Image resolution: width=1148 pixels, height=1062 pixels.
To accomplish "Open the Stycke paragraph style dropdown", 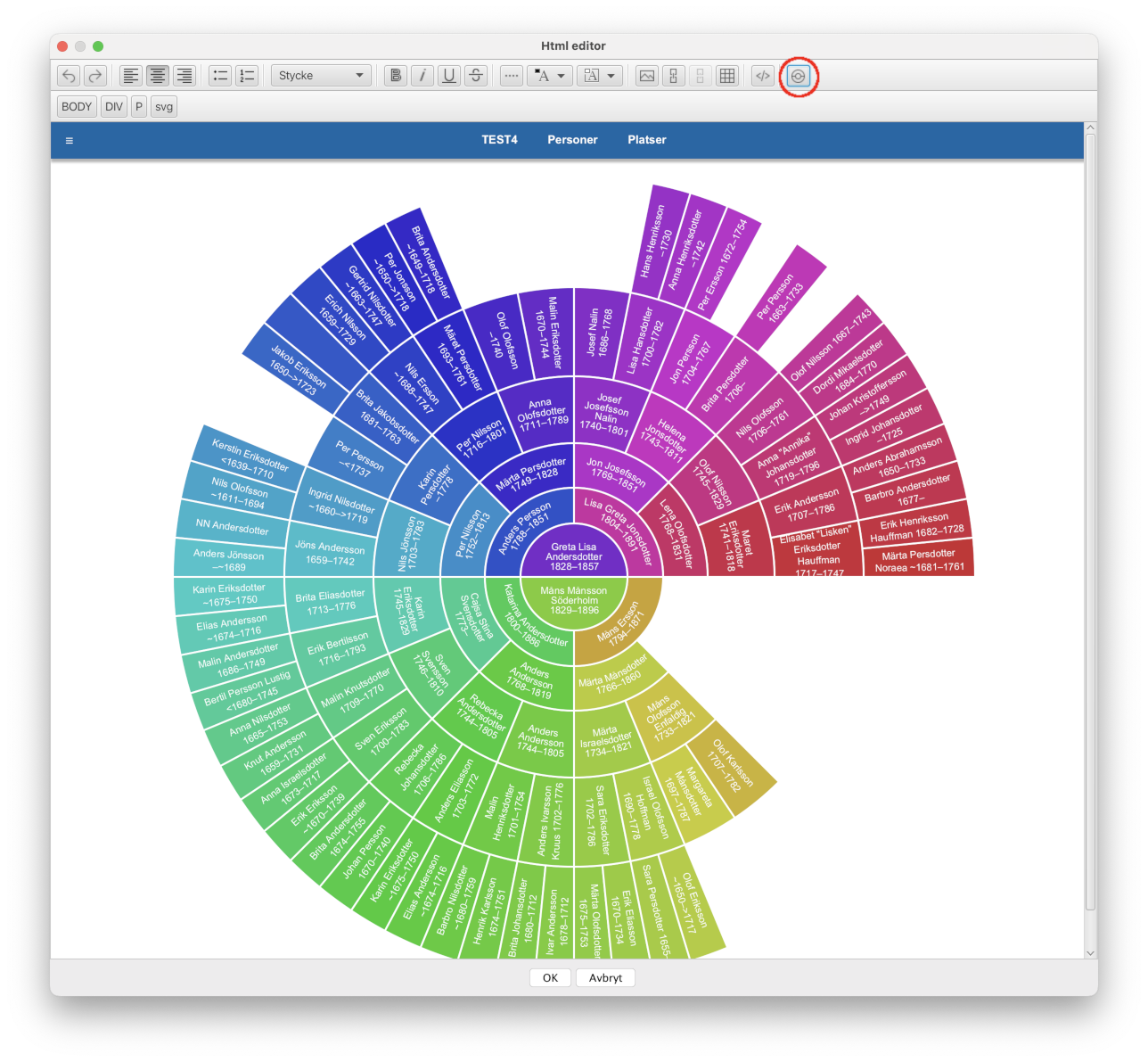I will pos(321,76).
